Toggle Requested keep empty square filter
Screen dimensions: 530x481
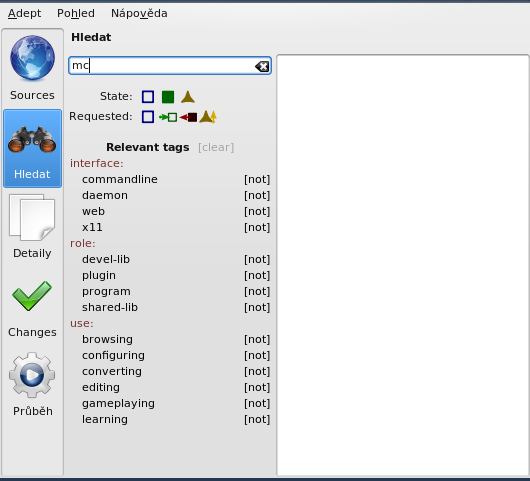tap(148, 117)
